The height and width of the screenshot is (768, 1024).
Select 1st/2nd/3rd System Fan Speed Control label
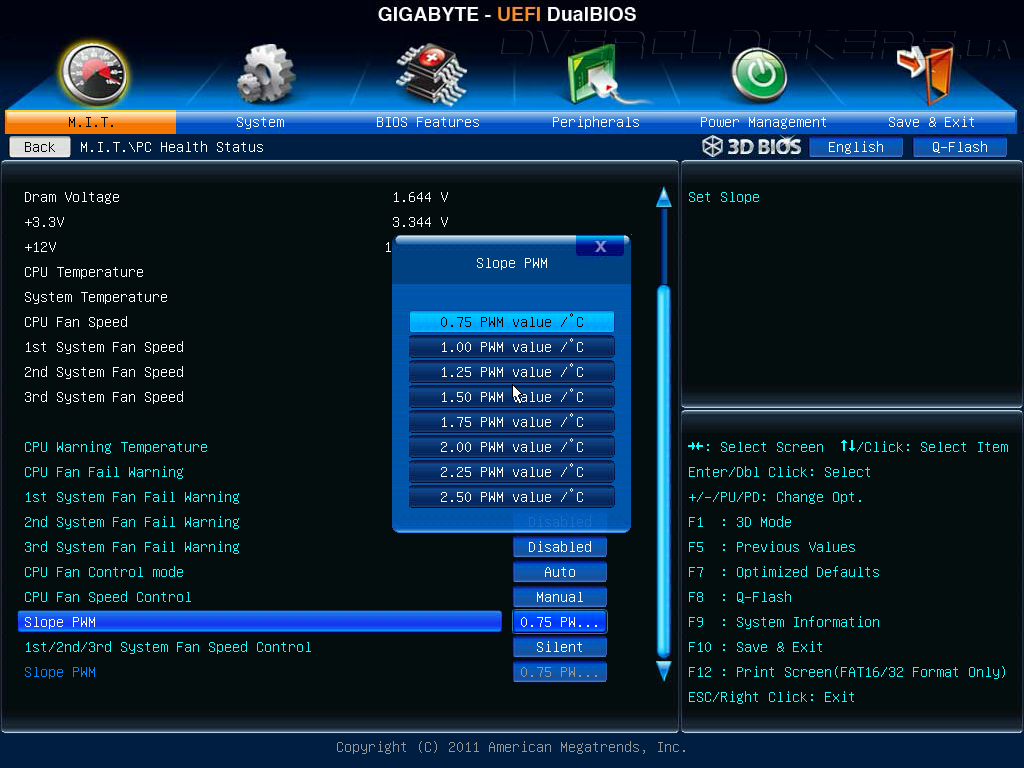(168, 647)
